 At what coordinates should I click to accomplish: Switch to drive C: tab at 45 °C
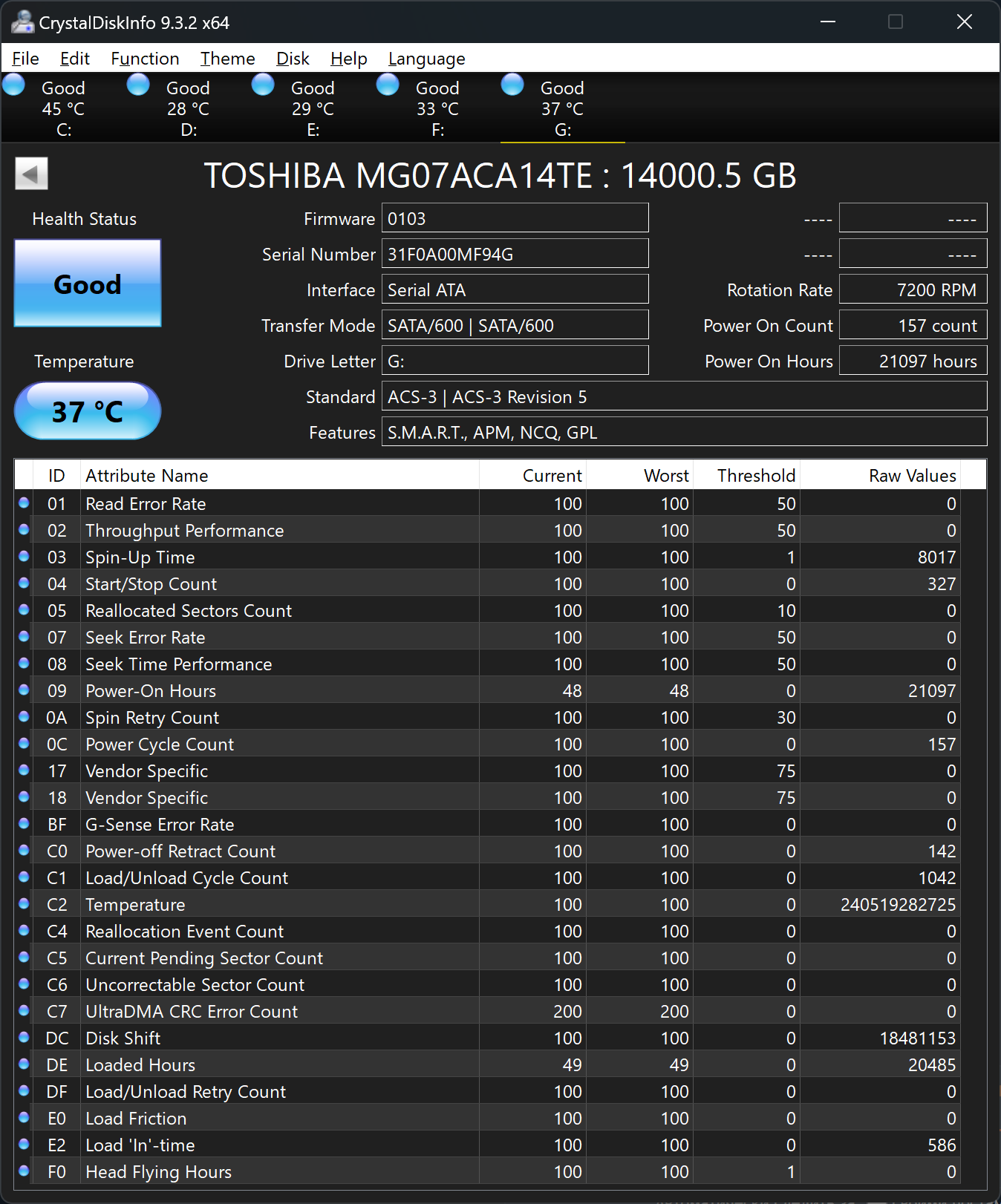(64, 108)
